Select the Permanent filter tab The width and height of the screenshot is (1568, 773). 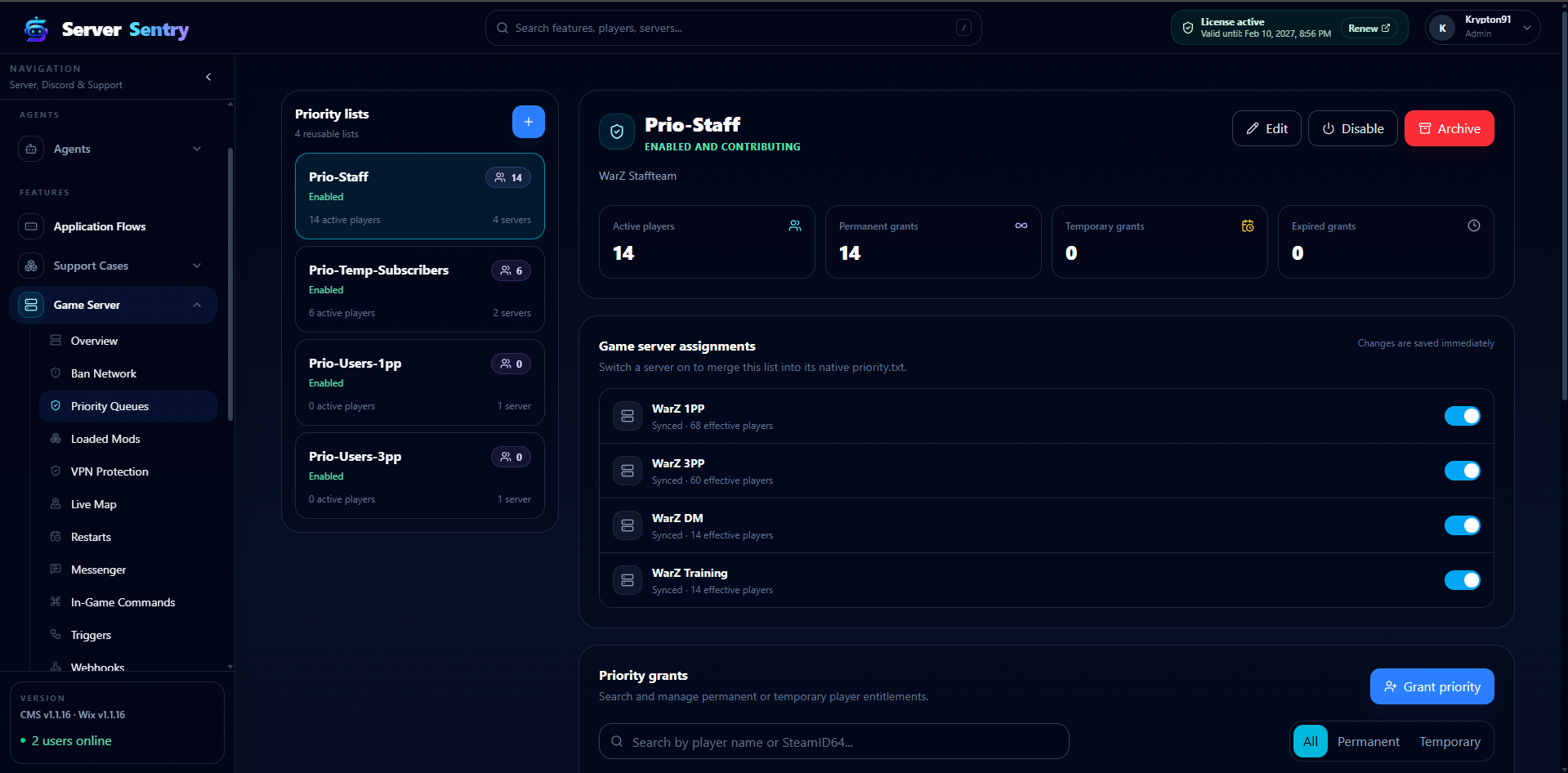(1369, 742)
